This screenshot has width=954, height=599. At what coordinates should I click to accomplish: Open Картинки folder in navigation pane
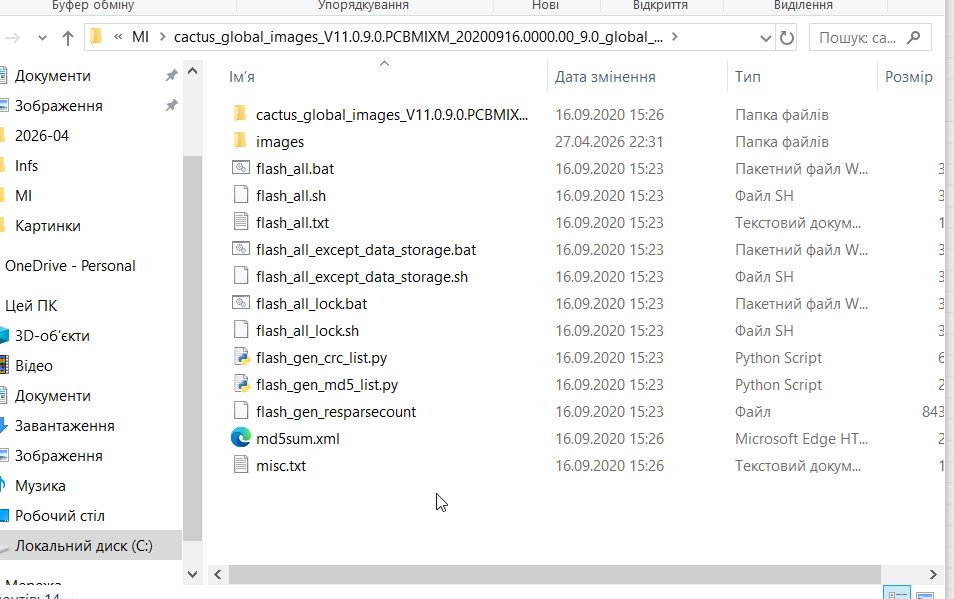47,226
